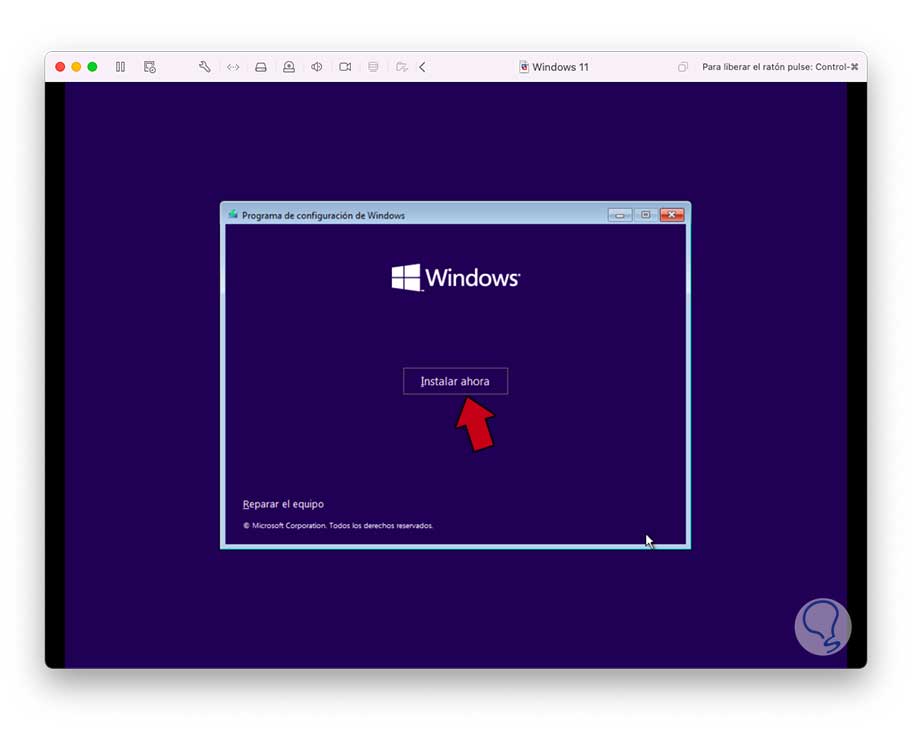The image size is (912, 750).
Task: Click the disc eject toolbar icon
Action: (288, 67)
